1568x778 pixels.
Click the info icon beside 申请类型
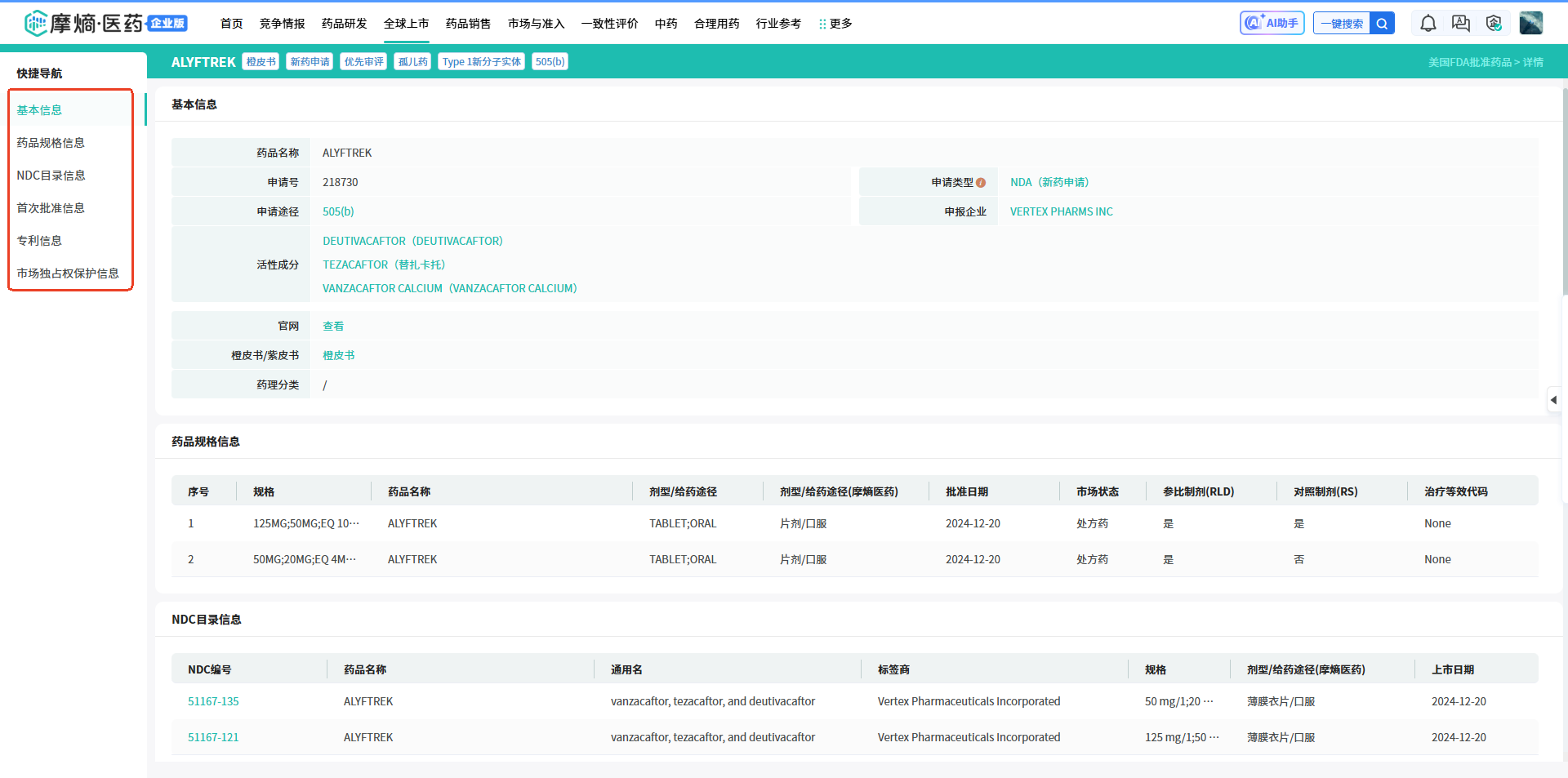[981, 183]
